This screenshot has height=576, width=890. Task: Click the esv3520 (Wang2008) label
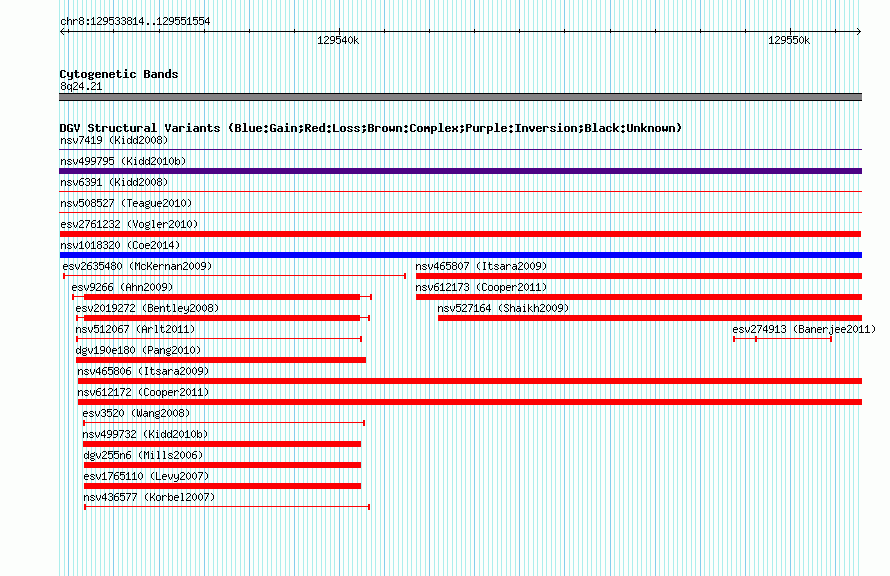[x=136, y=413]
